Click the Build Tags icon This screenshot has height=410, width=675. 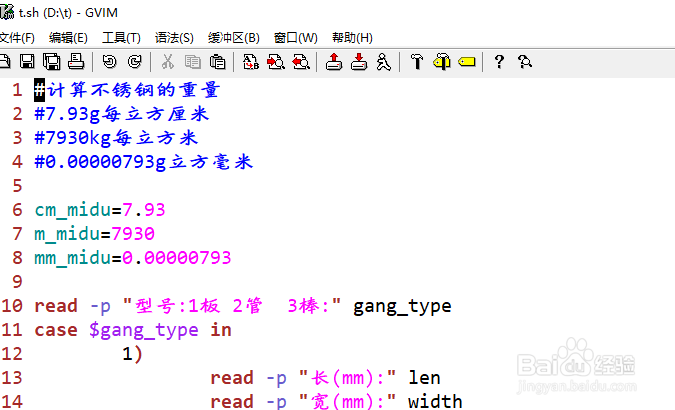[x=442, y=62]
